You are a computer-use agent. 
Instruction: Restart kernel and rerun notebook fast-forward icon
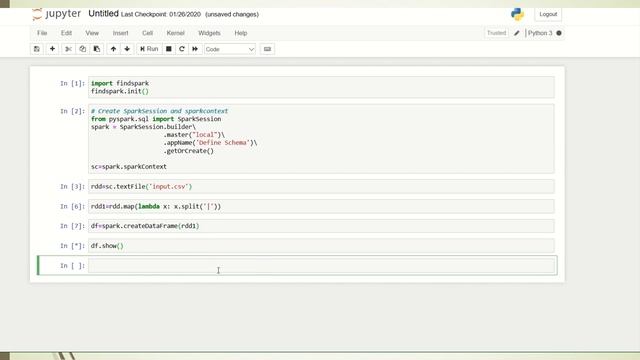pos(195,49)
